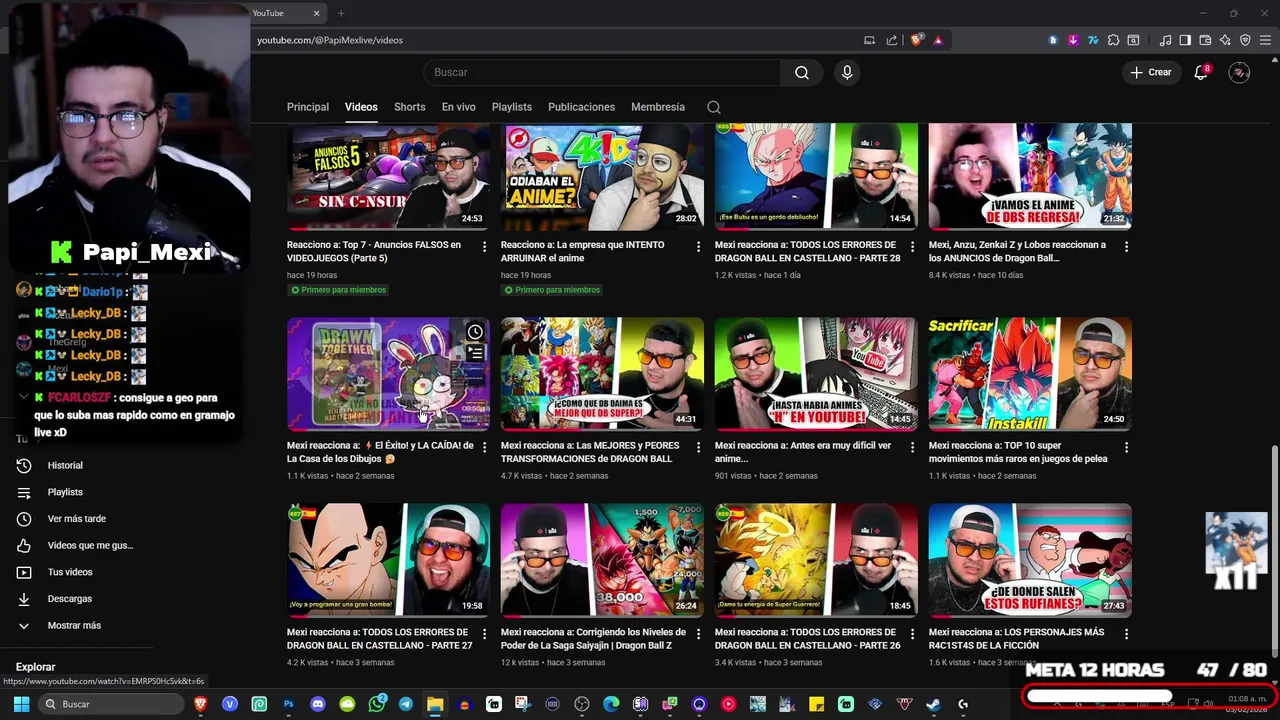Click the Windows taskbar Buscar search box
The width and height of the screenshot is (1280, 720).
tap(112, 704)
